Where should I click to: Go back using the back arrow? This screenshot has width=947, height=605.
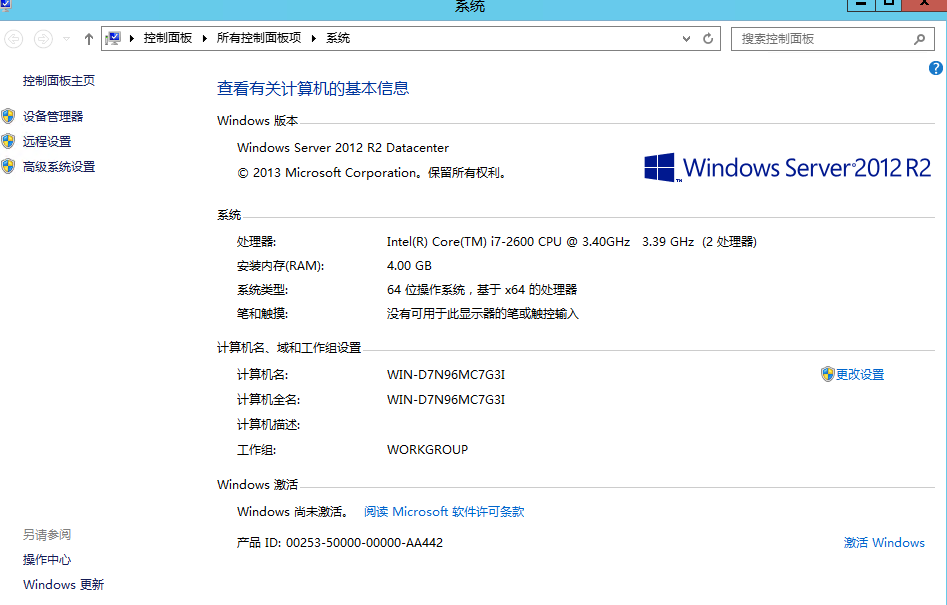(13, 39)
